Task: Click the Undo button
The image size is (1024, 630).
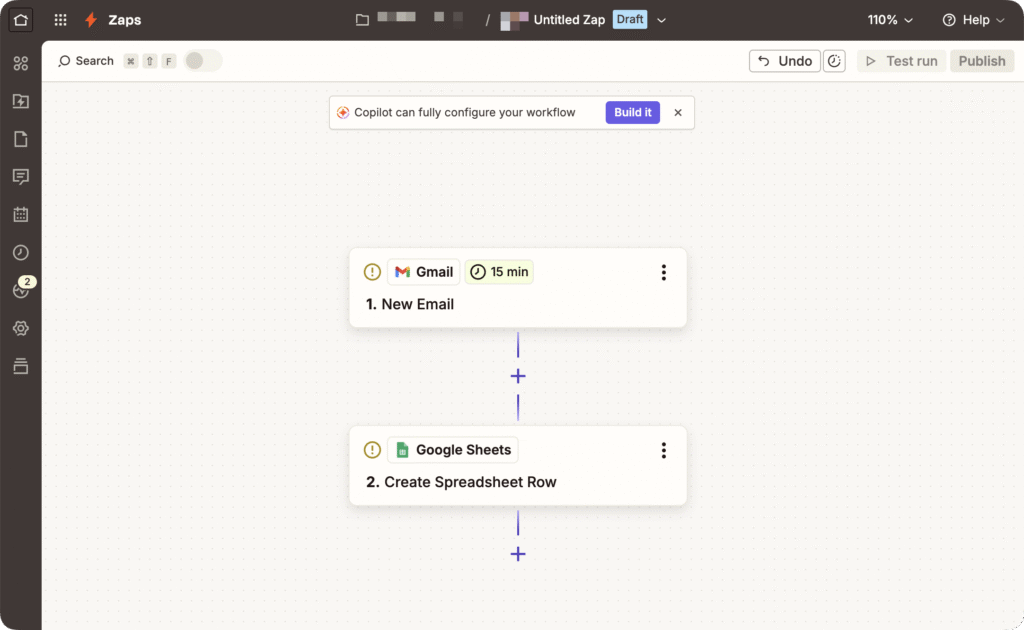Action: tap(784, 61)
